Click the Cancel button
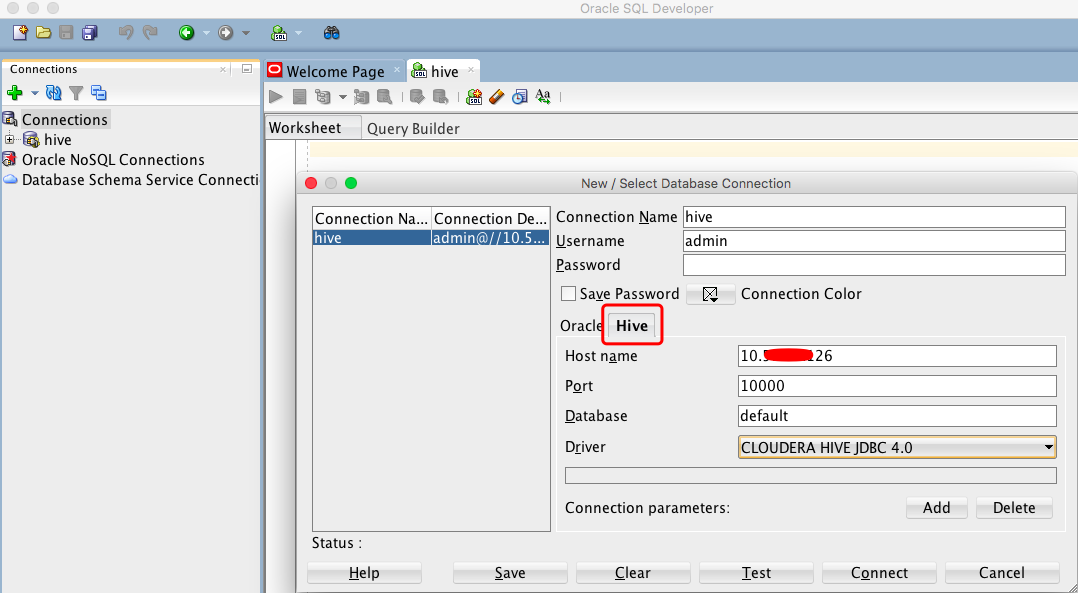Image resolution: width=1078 pixels, height=593 pixels. pyautogui.click(x=1002, y=573)
